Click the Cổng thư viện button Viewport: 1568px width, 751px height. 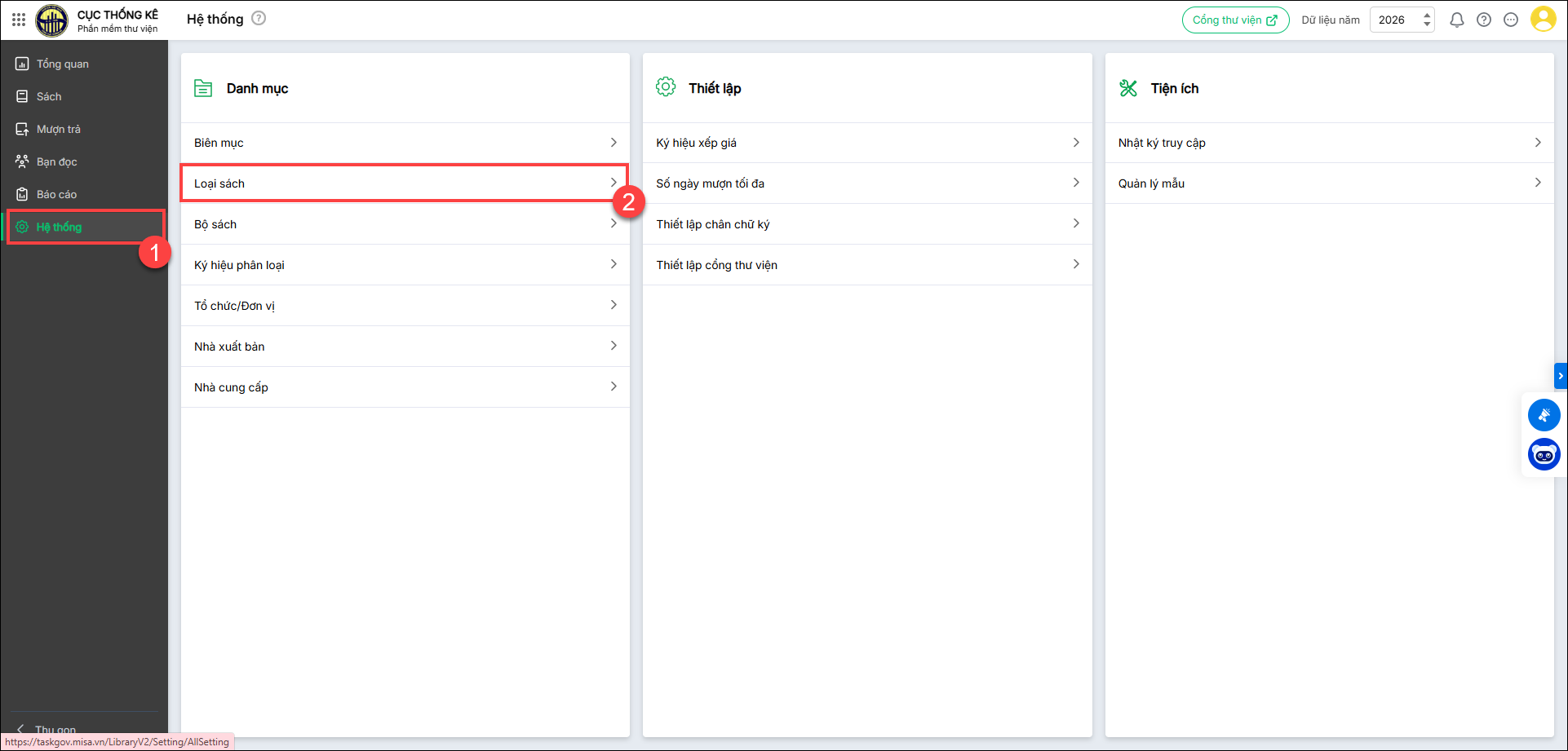pos(1235,20)
